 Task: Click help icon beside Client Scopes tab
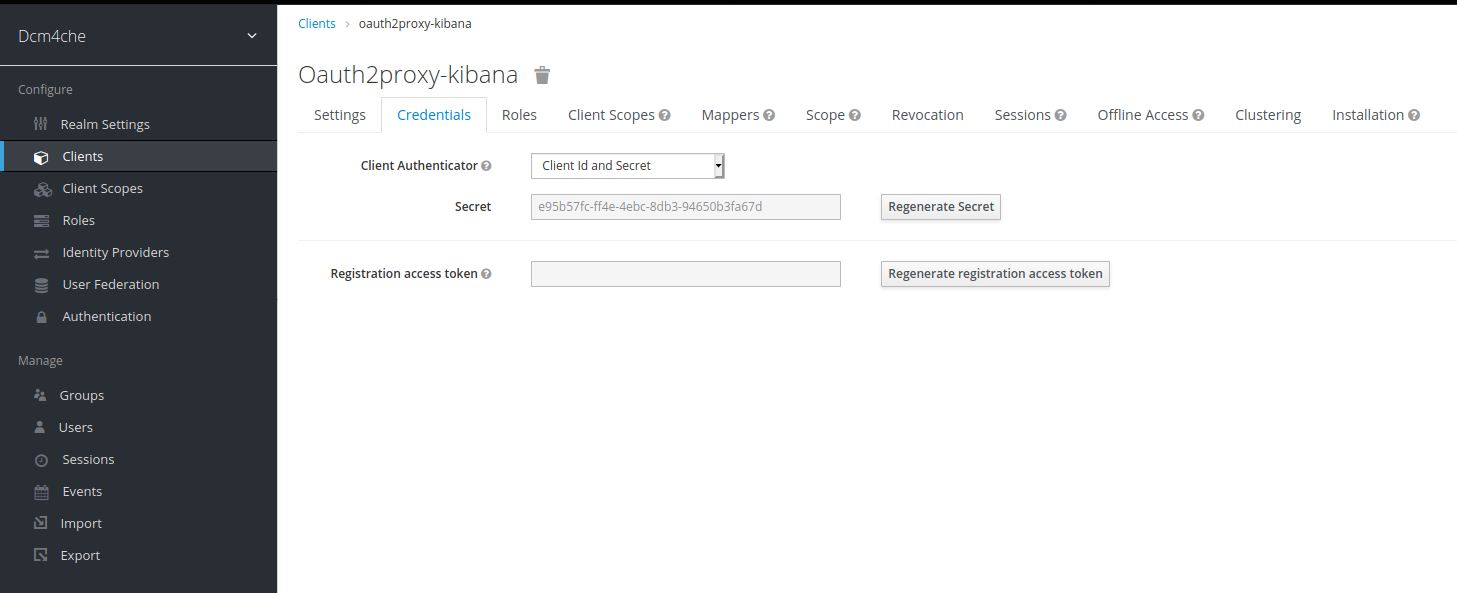pyautogui.click(x=664, y=115)
